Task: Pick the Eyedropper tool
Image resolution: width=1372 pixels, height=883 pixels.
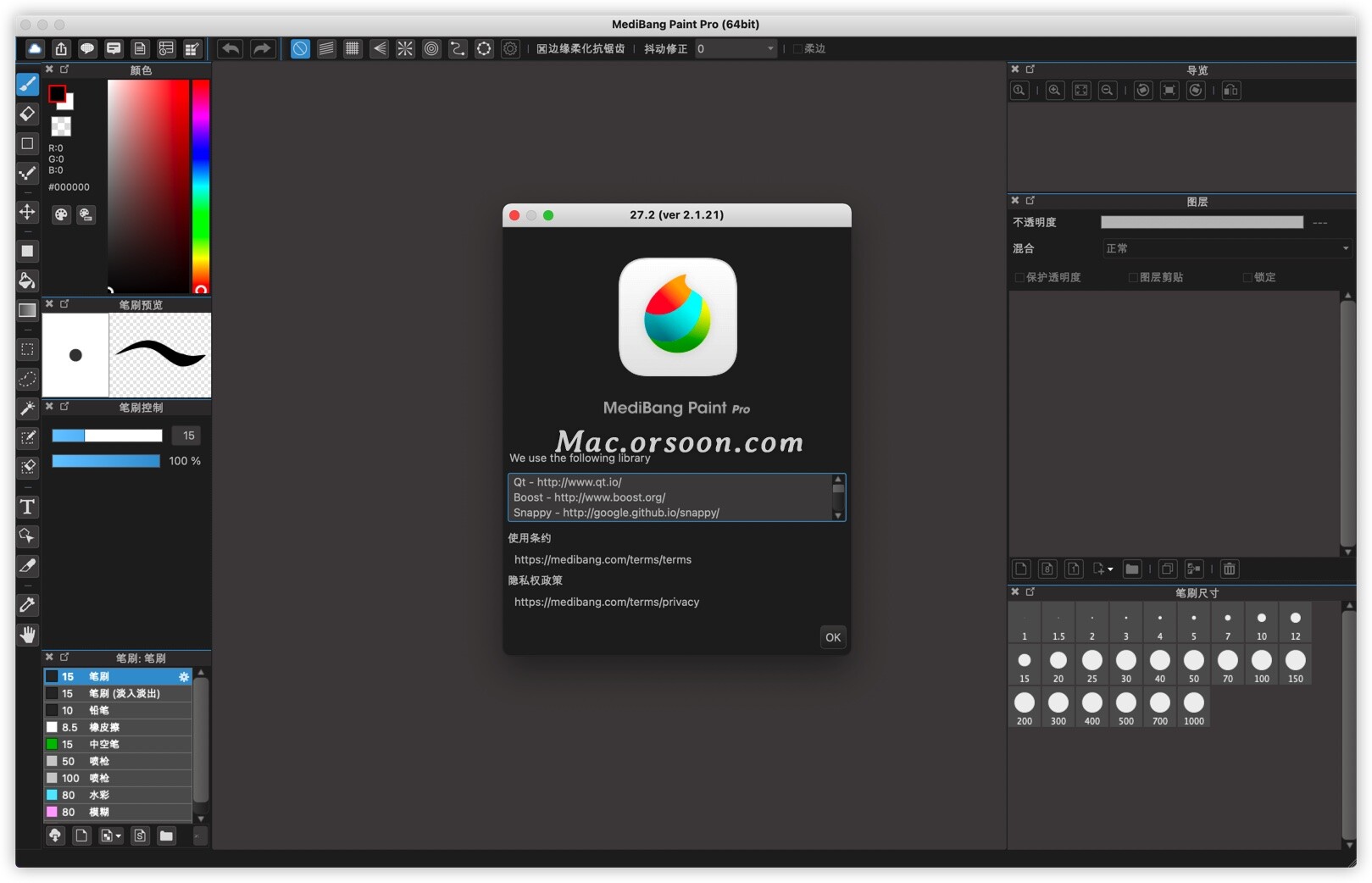Action: (27, 605)
